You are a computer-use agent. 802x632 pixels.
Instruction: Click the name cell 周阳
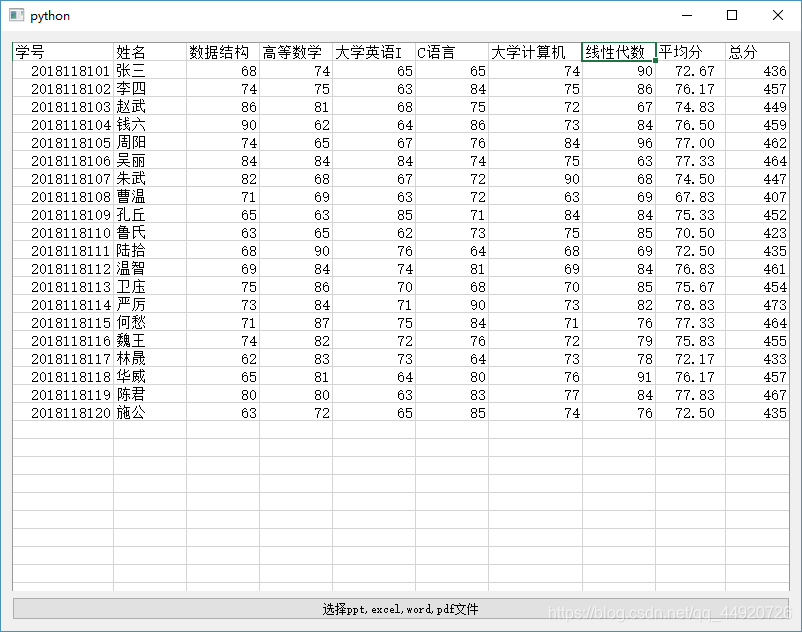tap(150, 142)
